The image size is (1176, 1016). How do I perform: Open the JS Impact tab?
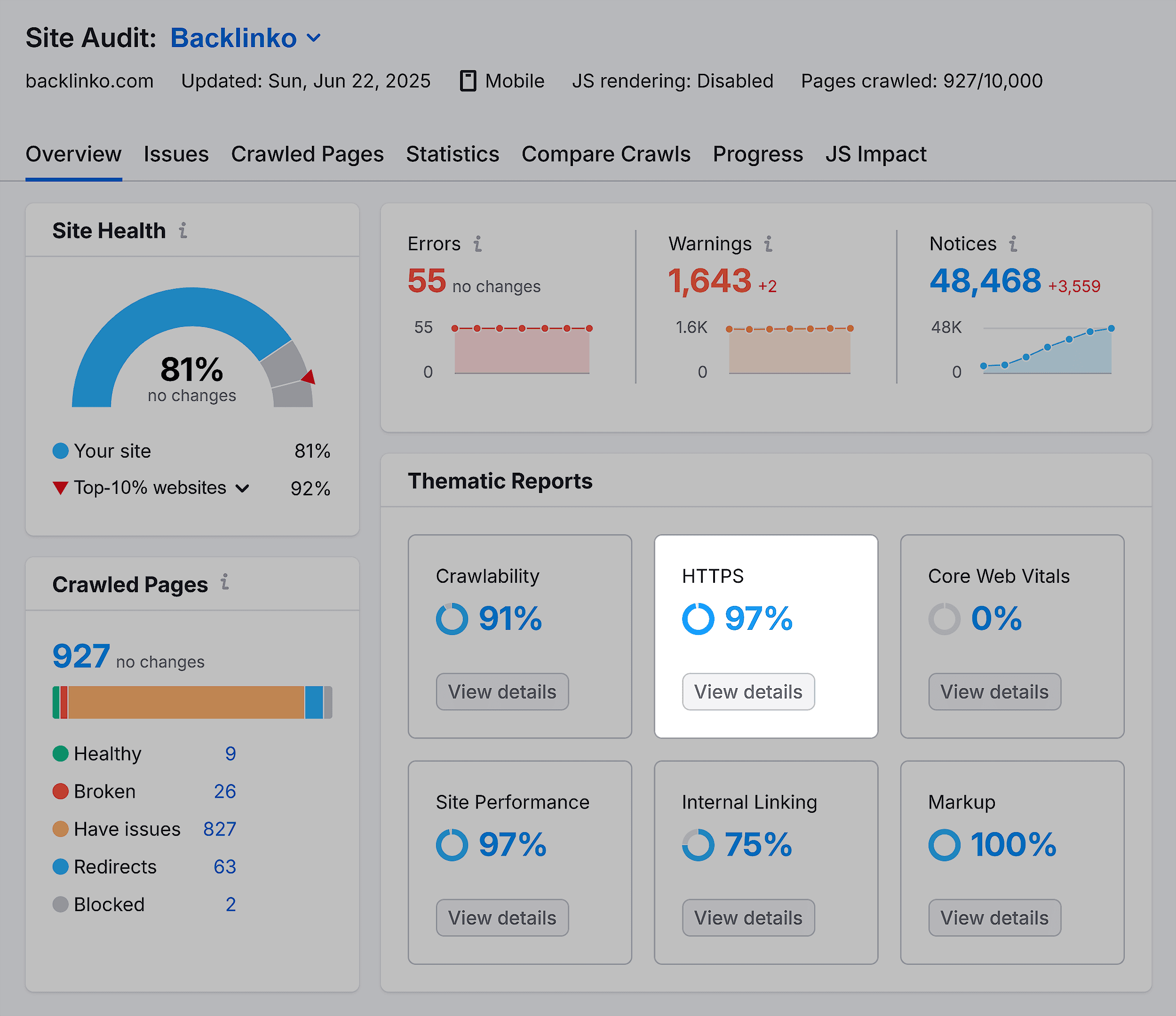point(876,154)
